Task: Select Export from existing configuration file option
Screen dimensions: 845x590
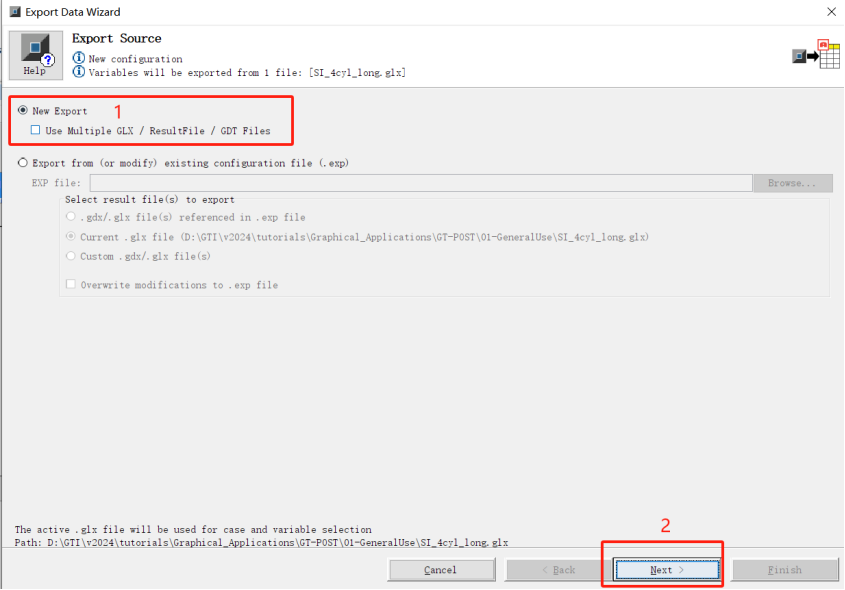Action: (23, 162)
